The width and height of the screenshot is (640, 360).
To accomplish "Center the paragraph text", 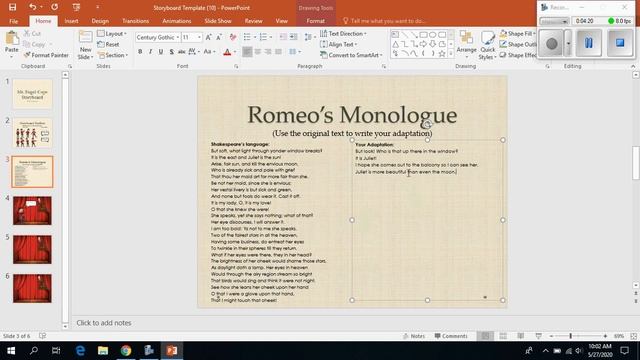I will 258,51.
